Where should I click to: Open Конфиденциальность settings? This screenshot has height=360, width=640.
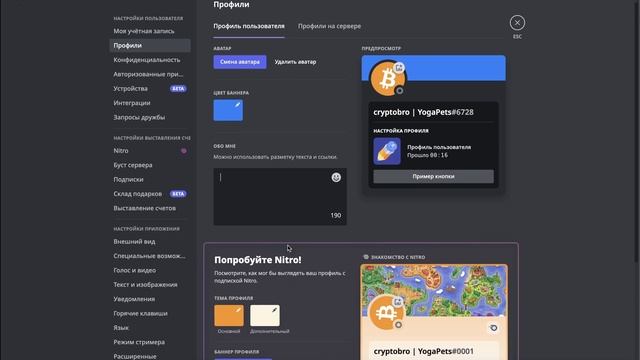pyautogui.click(x=150, y=60)
